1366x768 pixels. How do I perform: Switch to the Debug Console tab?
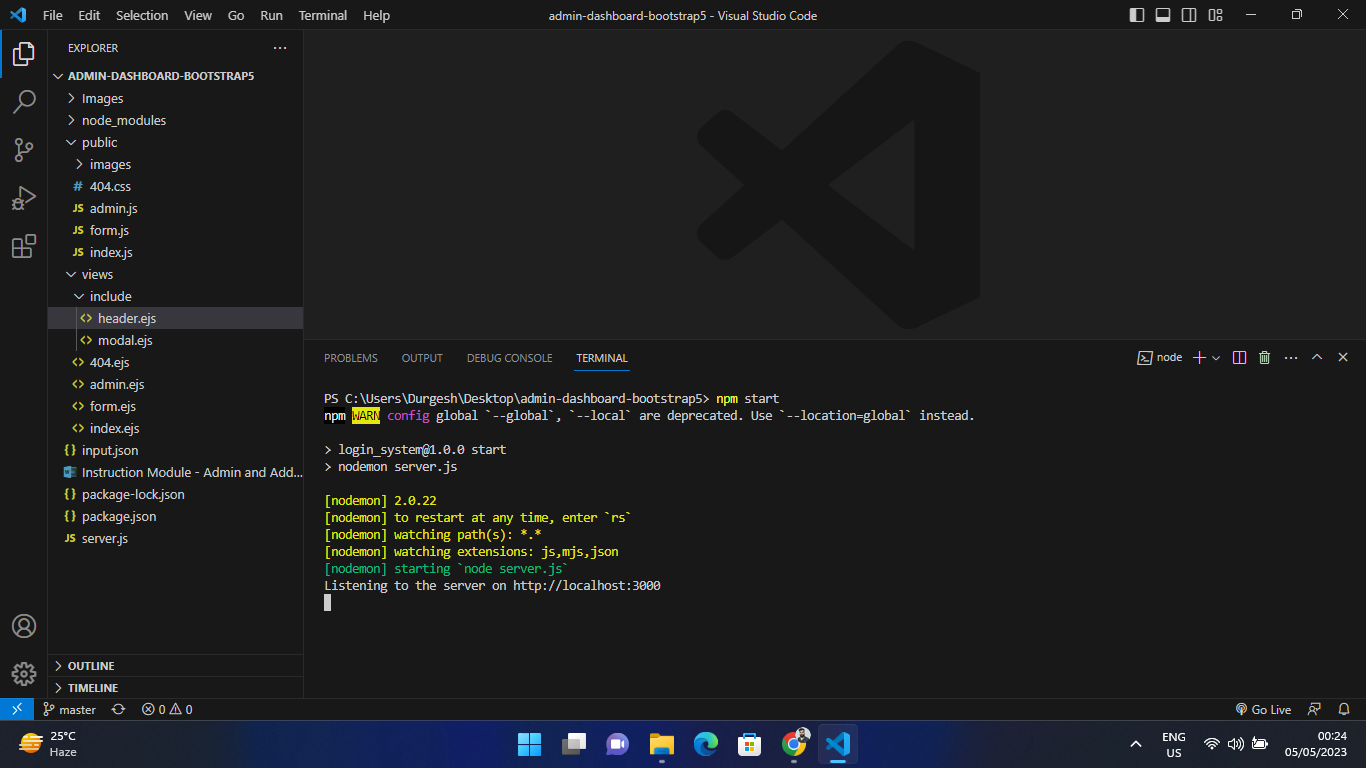tap(509, 358)
